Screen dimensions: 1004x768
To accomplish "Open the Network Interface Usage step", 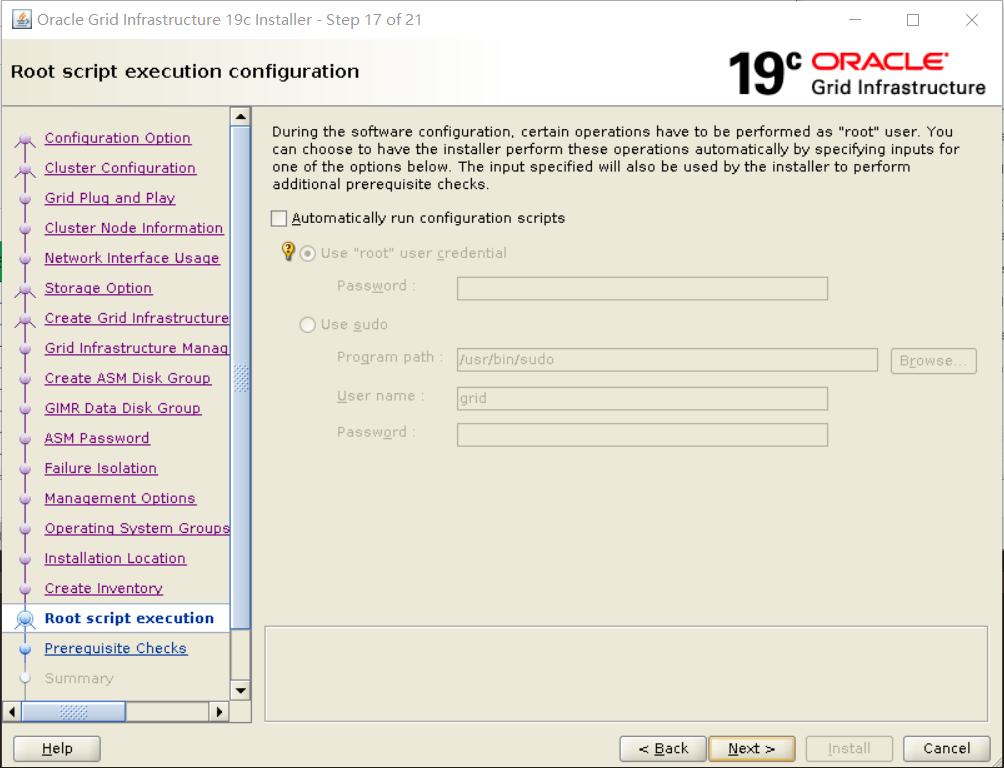I will click(132, 258).
